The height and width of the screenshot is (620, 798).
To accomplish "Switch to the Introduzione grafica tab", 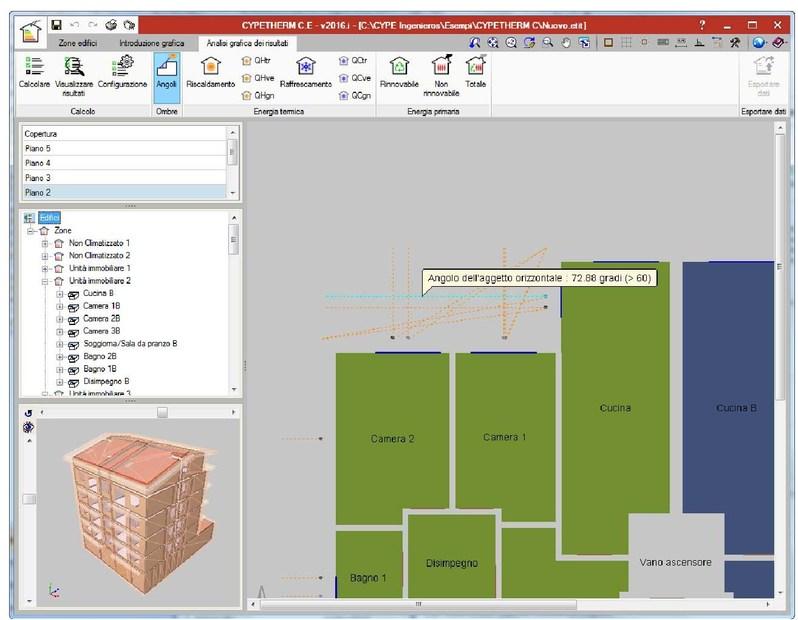I will pyautogui.click(x=151, y=44).
